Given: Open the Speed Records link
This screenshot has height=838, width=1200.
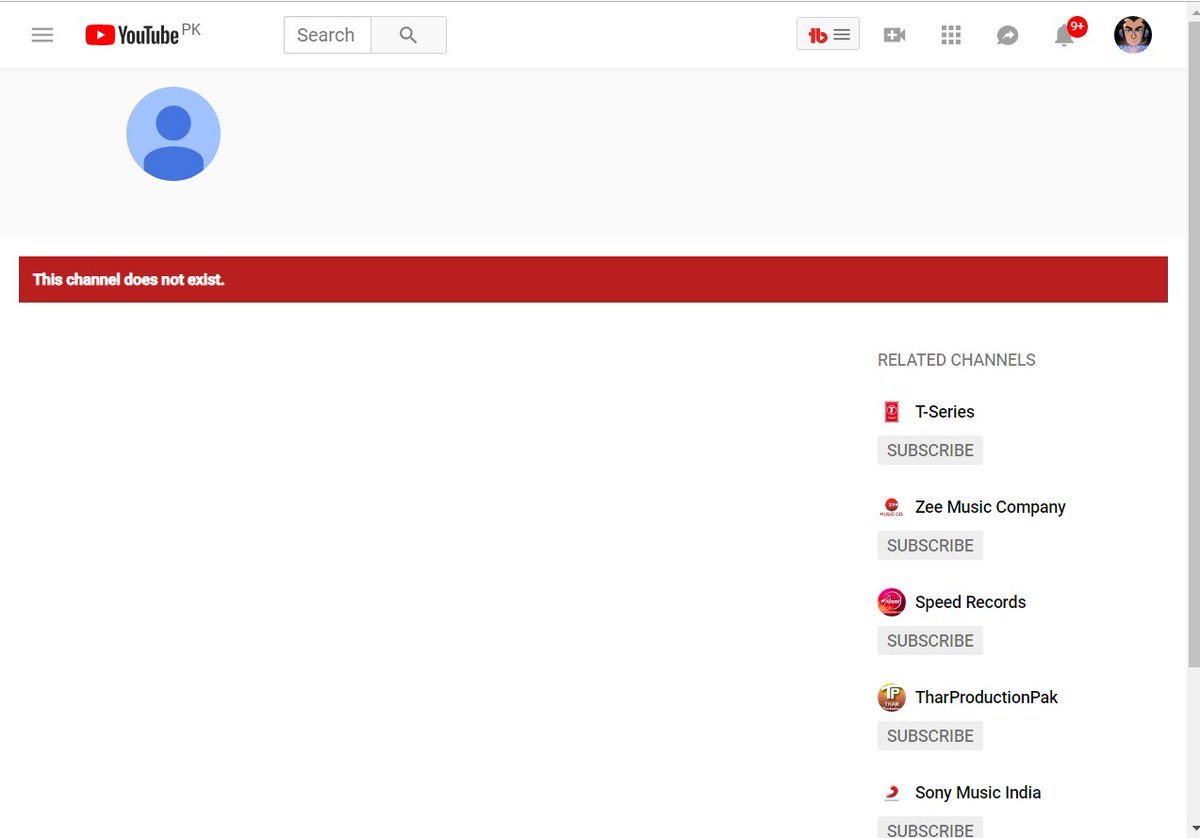Looking at the screenshot, I should coord(970,602).
